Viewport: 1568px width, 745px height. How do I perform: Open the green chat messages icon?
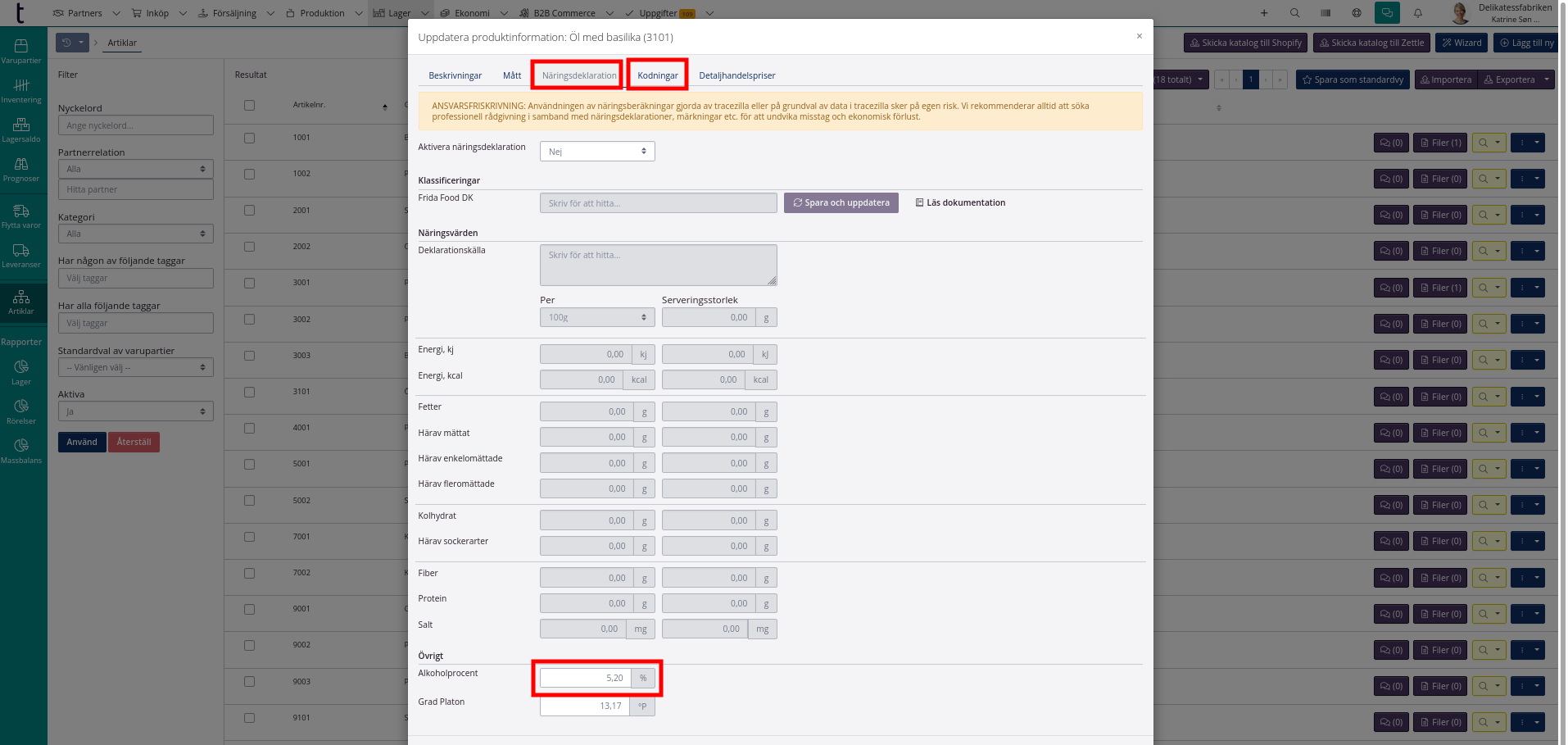tap(1387, 13)
